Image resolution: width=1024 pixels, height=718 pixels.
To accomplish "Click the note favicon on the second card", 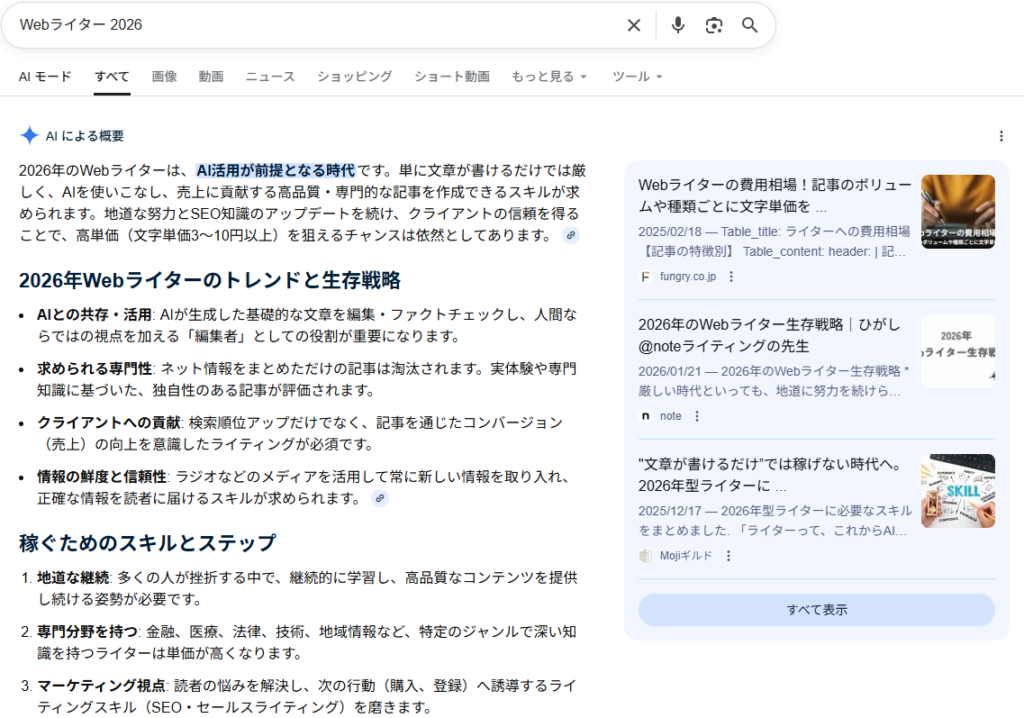I will pos(646,415).
